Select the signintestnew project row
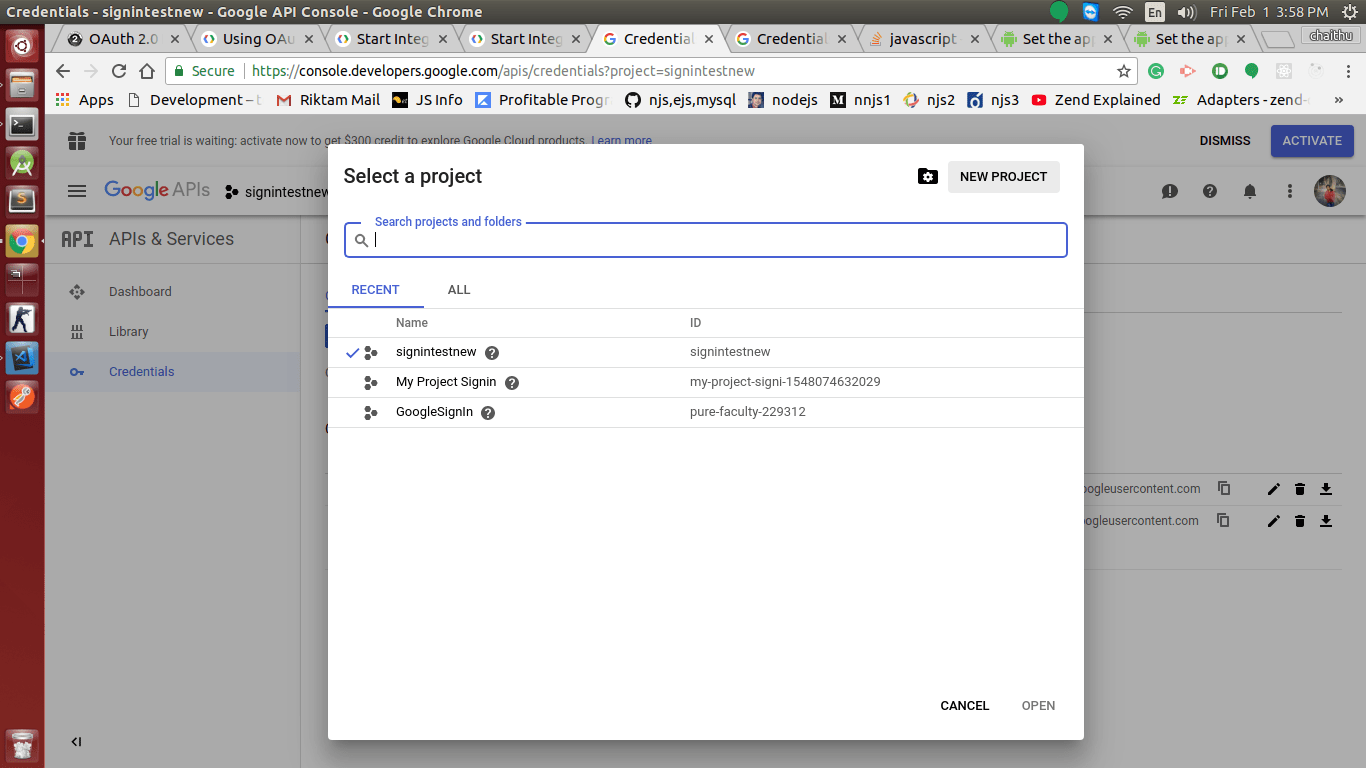 click(706, 352)
